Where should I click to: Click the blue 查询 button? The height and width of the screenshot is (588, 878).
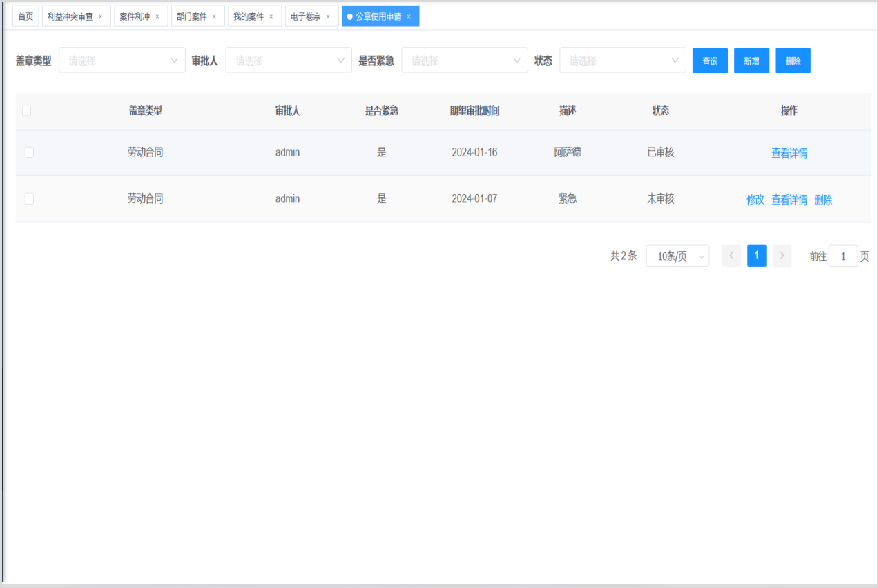tap(710, 60)
